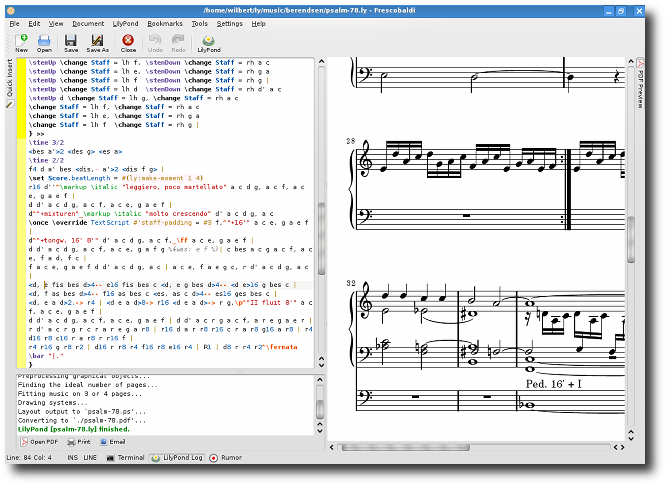666x485 pixels.
Task: Create a new document with New icon
Action: (x=21, y=43)
